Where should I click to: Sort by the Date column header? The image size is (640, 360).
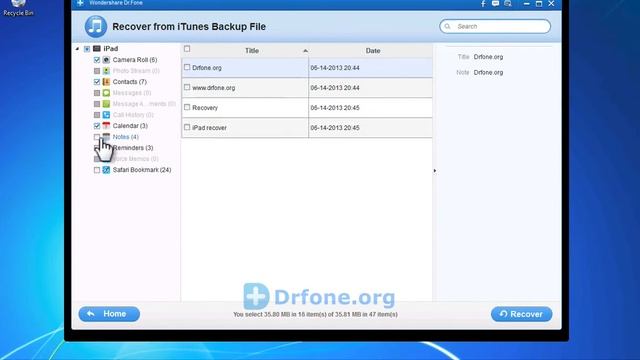pyautogui.click(x=373, y=51)
